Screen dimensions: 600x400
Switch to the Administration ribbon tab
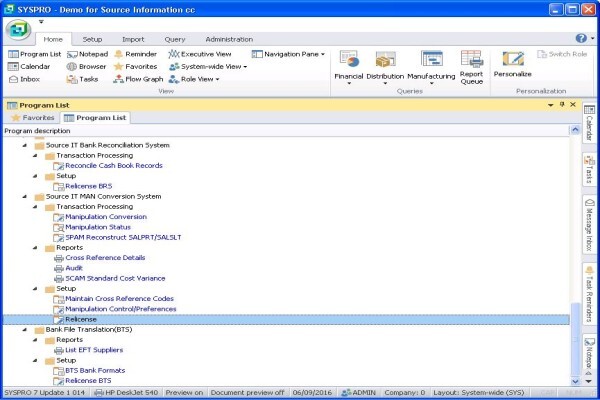tap(229, 39)
